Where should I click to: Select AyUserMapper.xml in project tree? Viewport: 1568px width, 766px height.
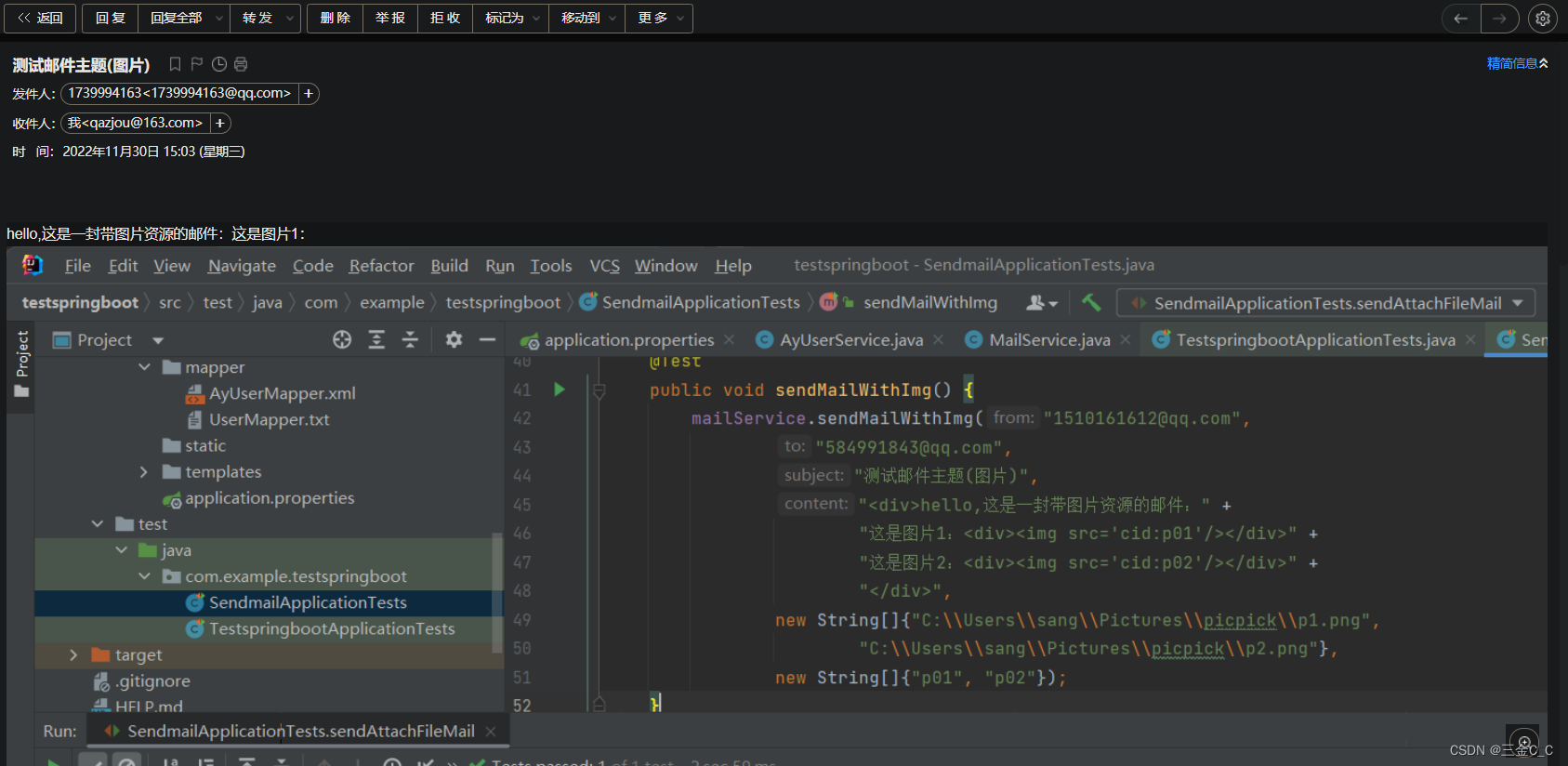coord(270,393)
